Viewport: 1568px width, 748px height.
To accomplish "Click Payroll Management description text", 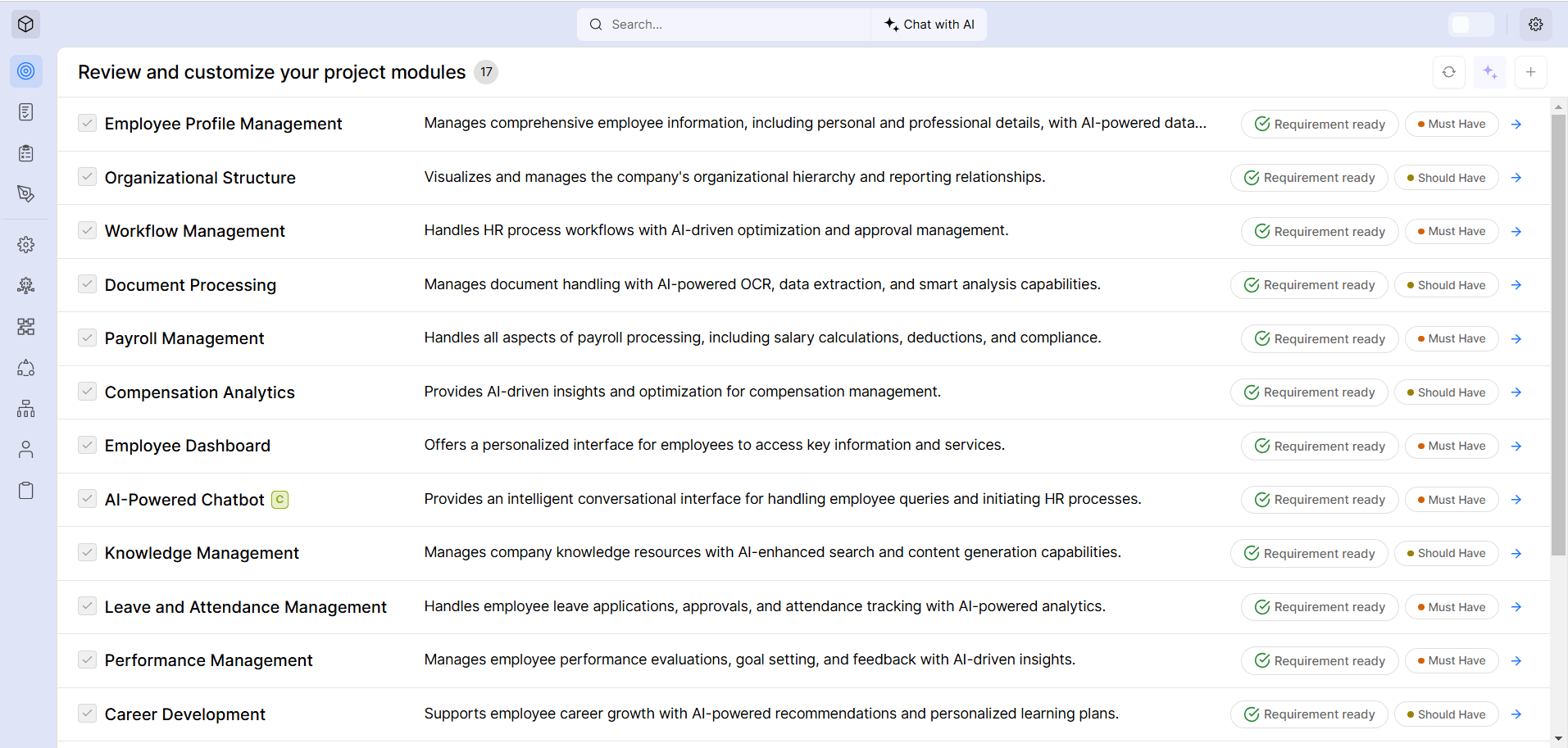I will pyautogui.click(x=763, y=338).
